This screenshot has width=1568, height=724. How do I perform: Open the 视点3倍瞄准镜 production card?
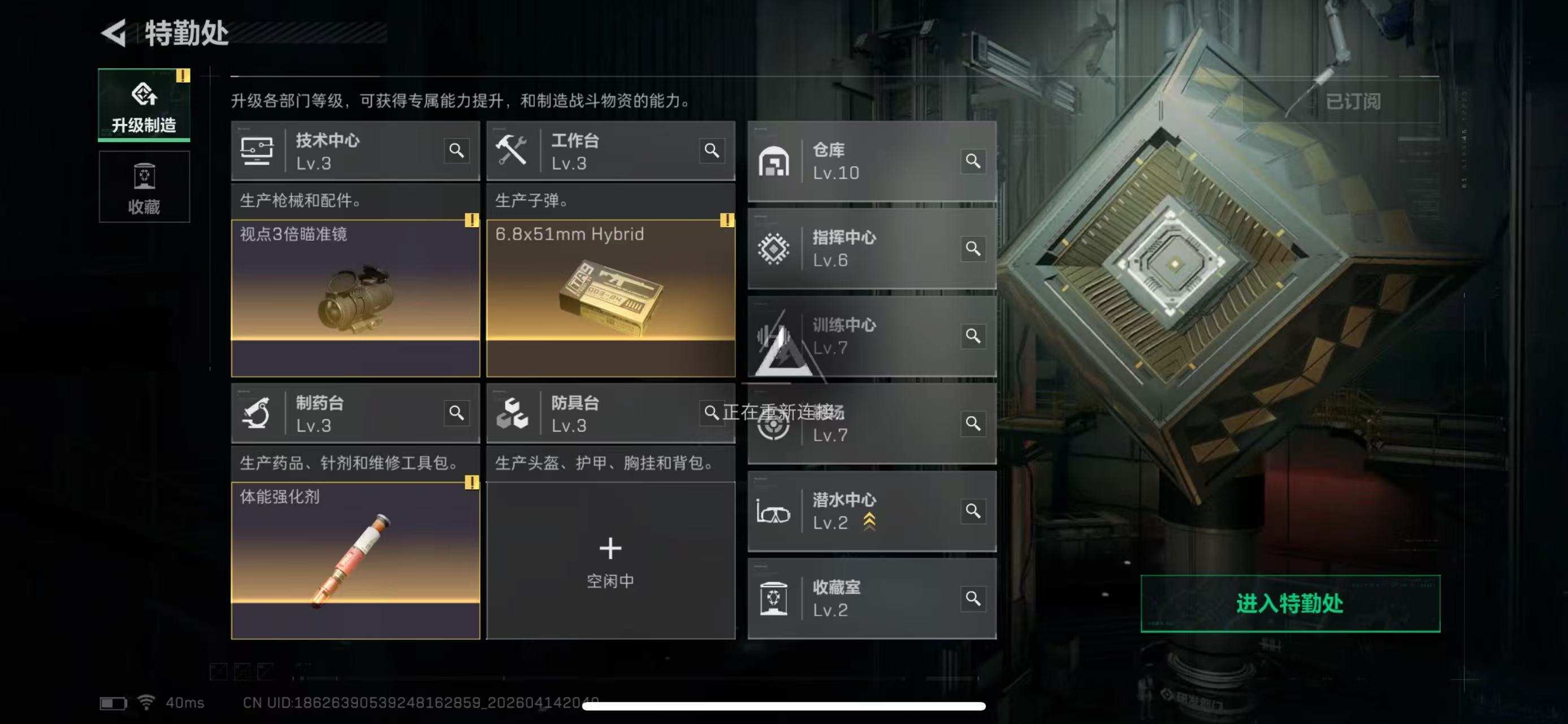356,299
